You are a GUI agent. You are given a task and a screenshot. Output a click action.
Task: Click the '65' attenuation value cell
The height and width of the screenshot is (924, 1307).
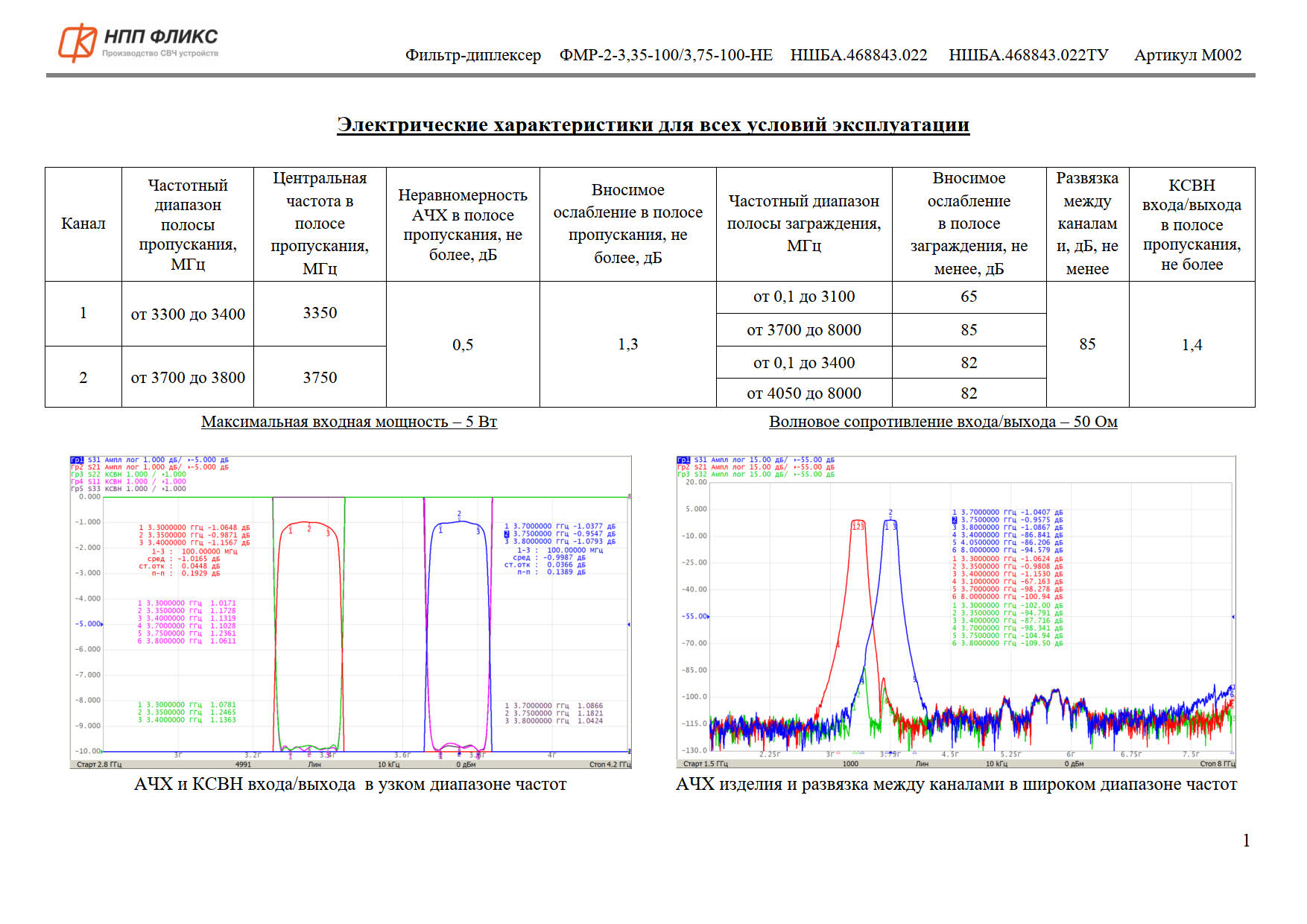coord(969,297)
